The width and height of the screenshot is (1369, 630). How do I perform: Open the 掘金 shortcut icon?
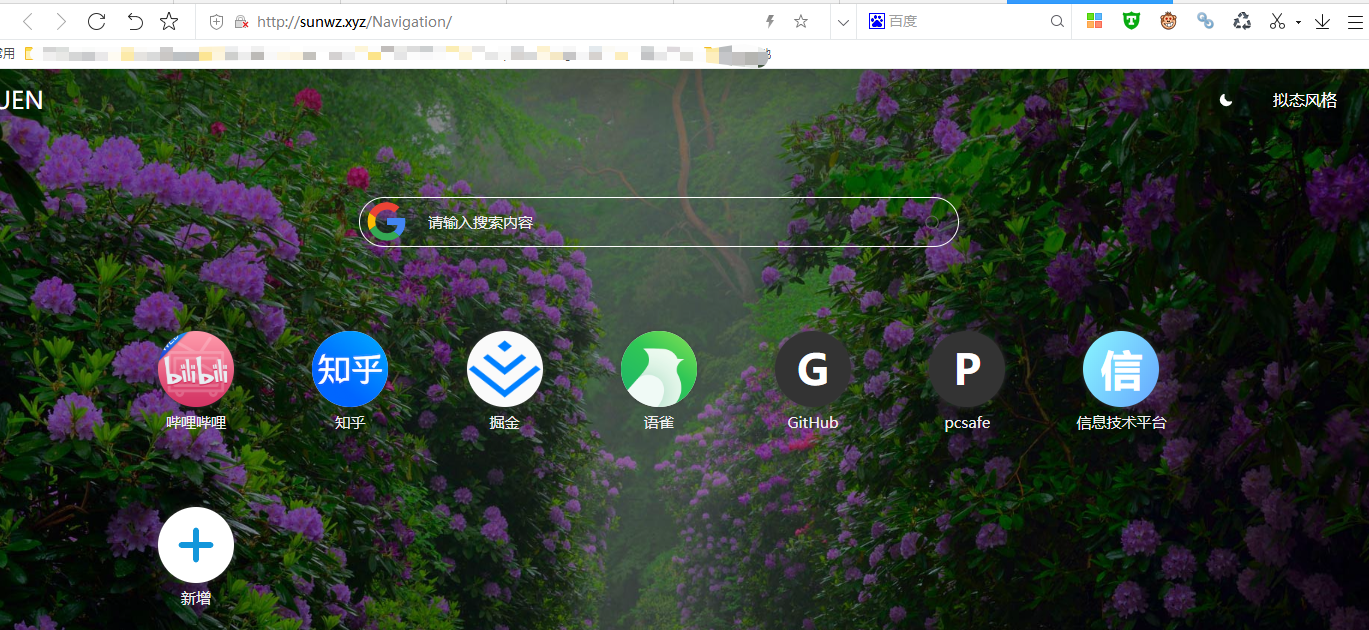pyautogui.click(x=505, y=369)
